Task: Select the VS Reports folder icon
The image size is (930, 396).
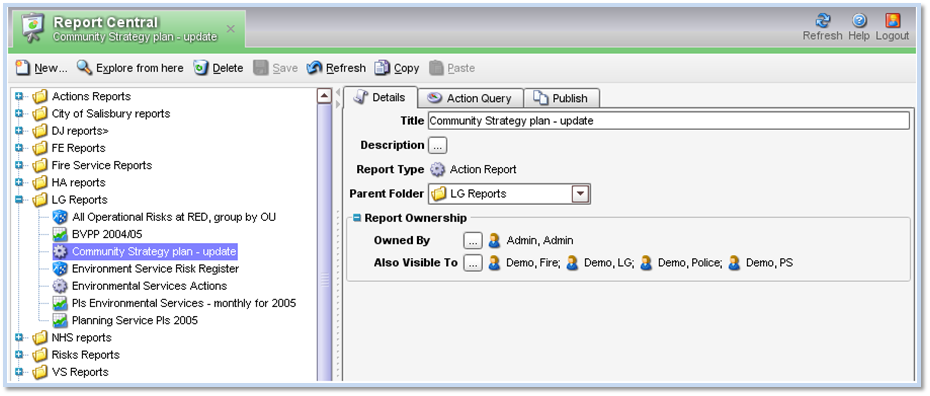Action: (x=40, y=372)
